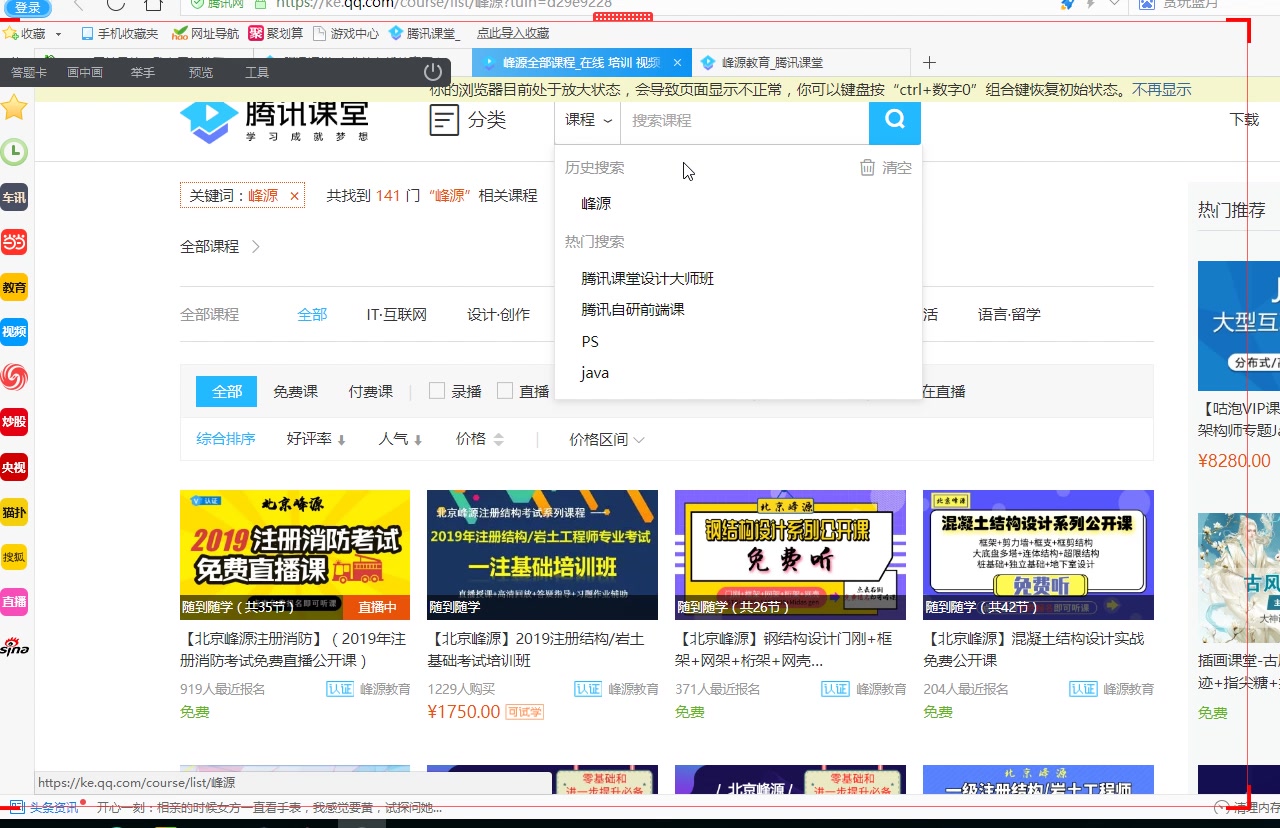Open the 猫扑 sidebar shortcut

coord(14,512)
